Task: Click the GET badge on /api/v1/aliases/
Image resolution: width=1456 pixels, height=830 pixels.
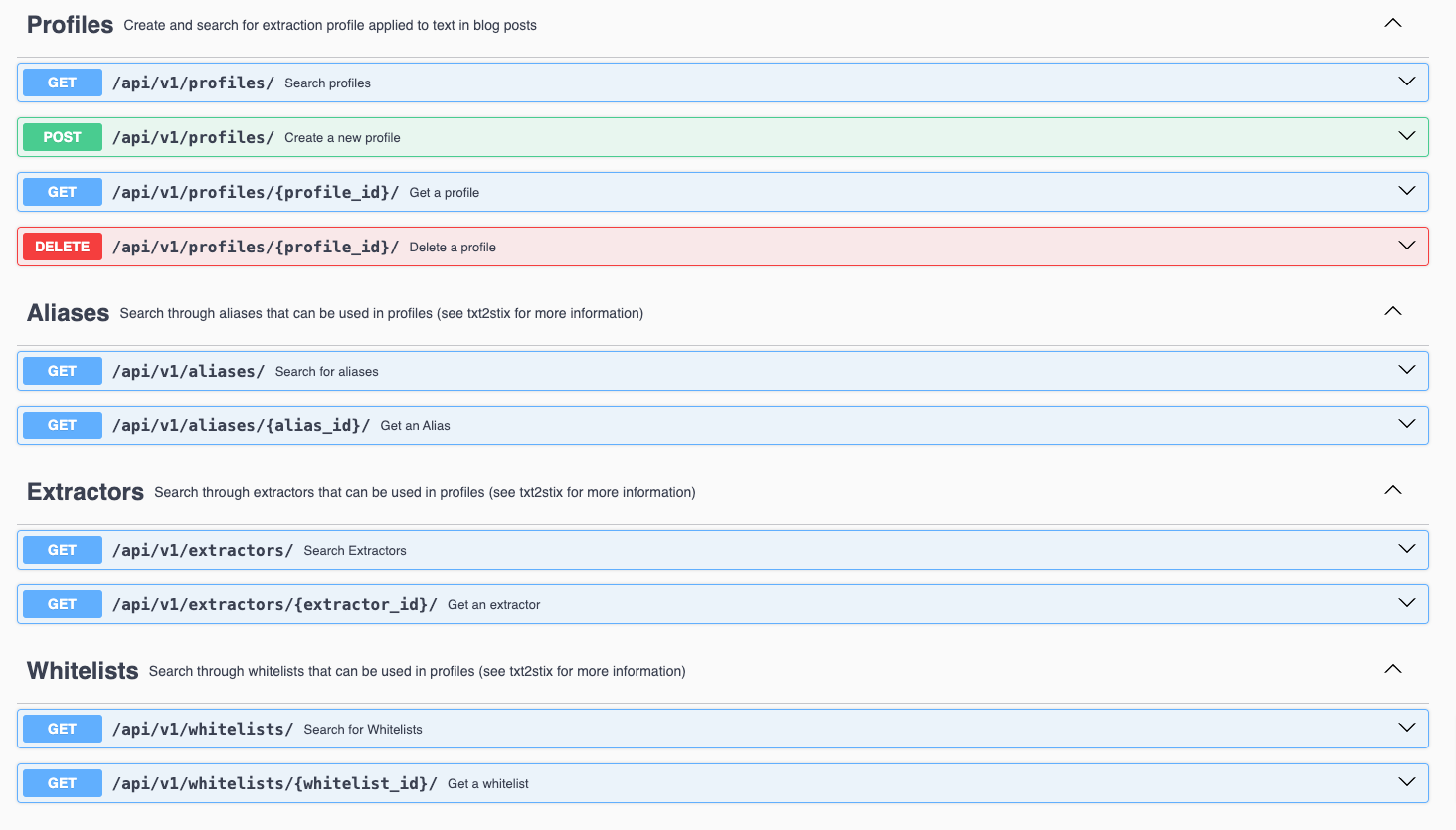Action: [62, 370]
